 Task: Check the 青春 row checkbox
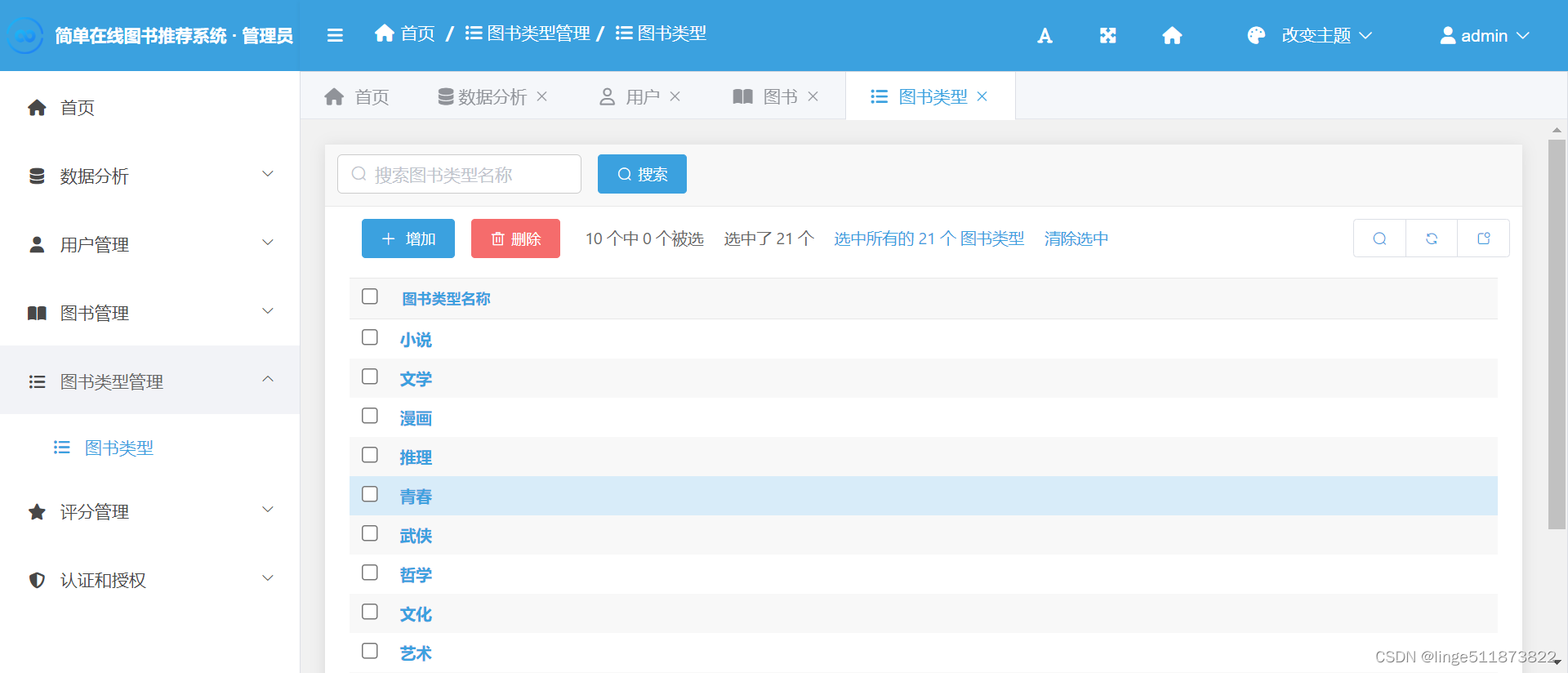[370, 494]
